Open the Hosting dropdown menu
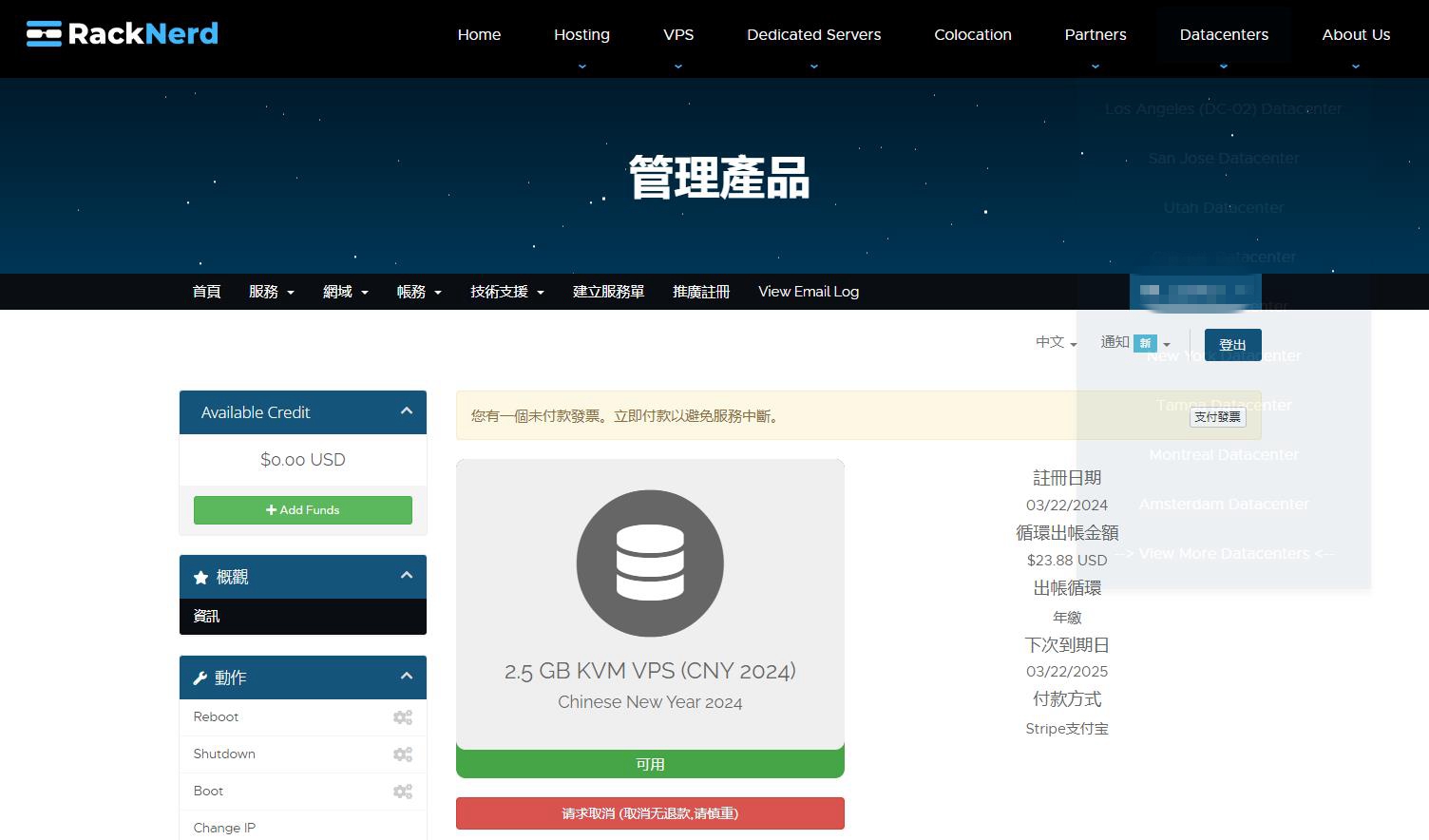Viewport: 1429px width, 840px height. click(581, 35)
